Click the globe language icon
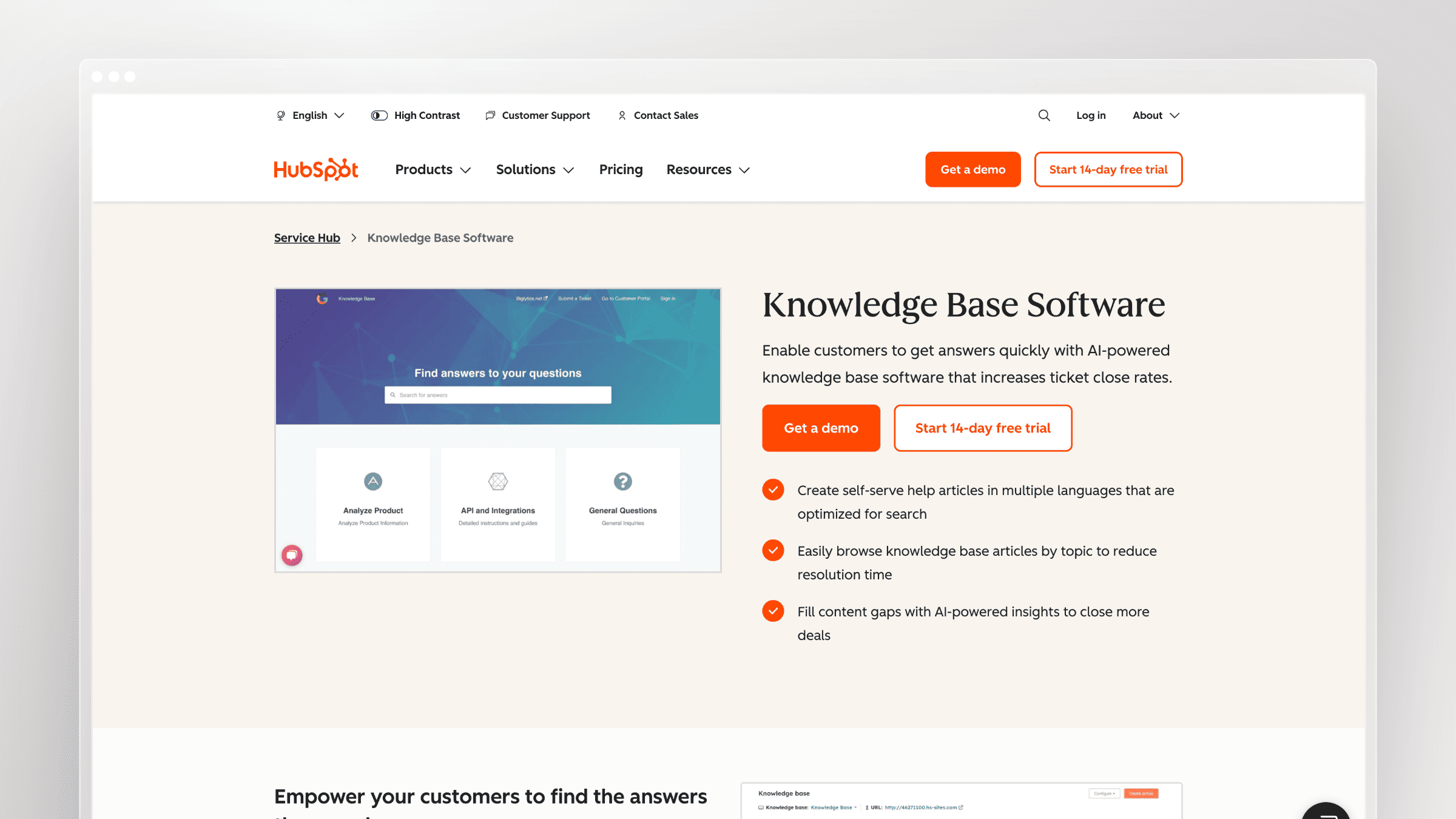Viewport: 1456px width, 819px height. click(x=281, y=115)
